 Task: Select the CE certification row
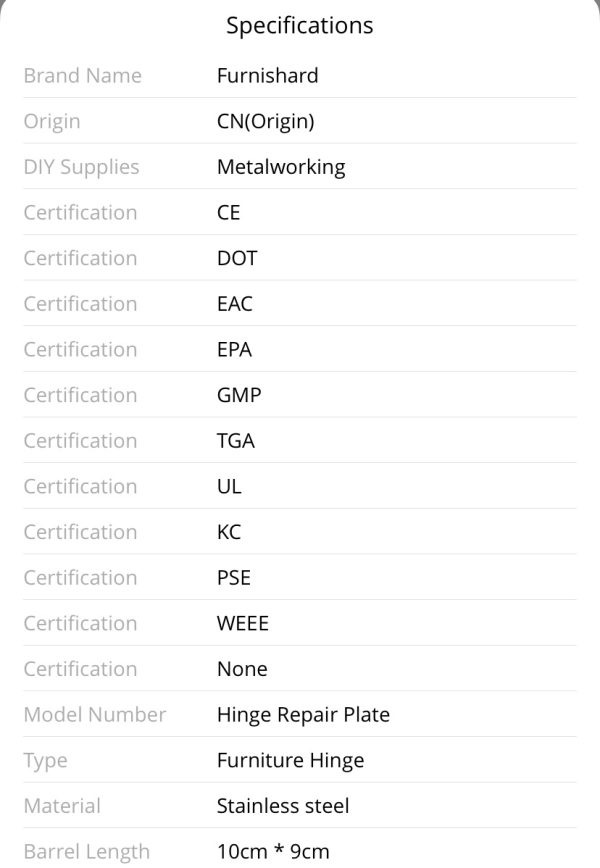299,212
